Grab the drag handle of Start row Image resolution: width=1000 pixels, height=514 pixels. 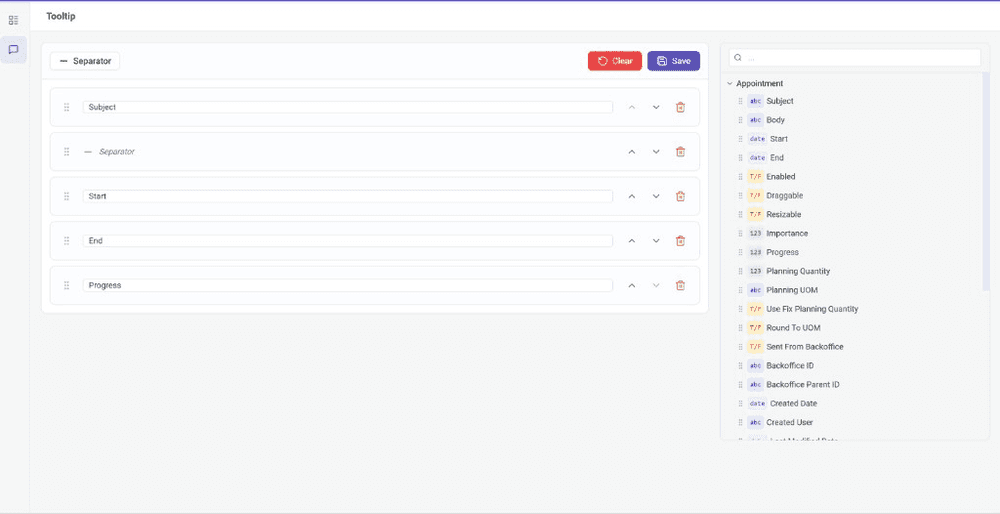click(66, 196)
